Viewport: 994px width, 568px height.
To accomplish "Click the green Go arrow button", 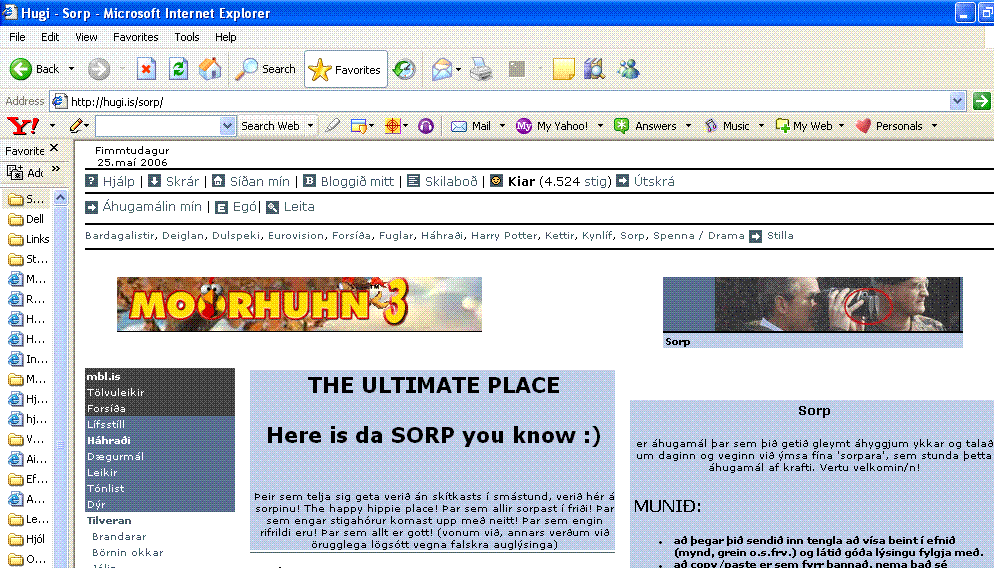I will (x=981, y=101).
